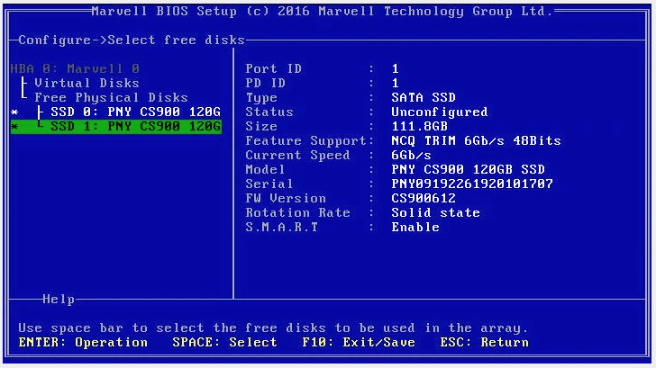Click the Size label
This screenshot has width=656, height=368.
point(261,126)
